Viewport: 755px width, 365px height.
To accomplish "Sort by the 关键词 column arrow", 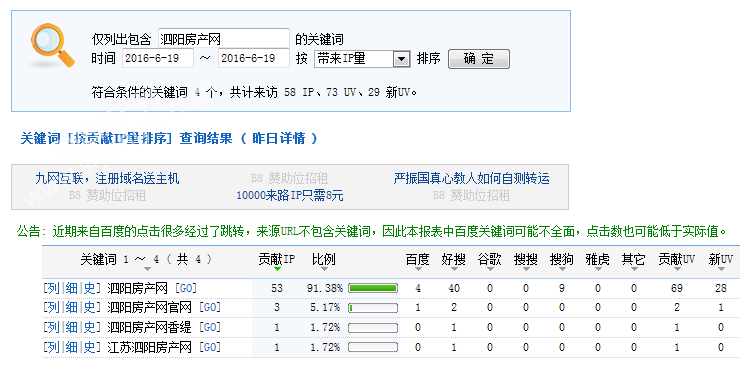I will click(147, 269).
